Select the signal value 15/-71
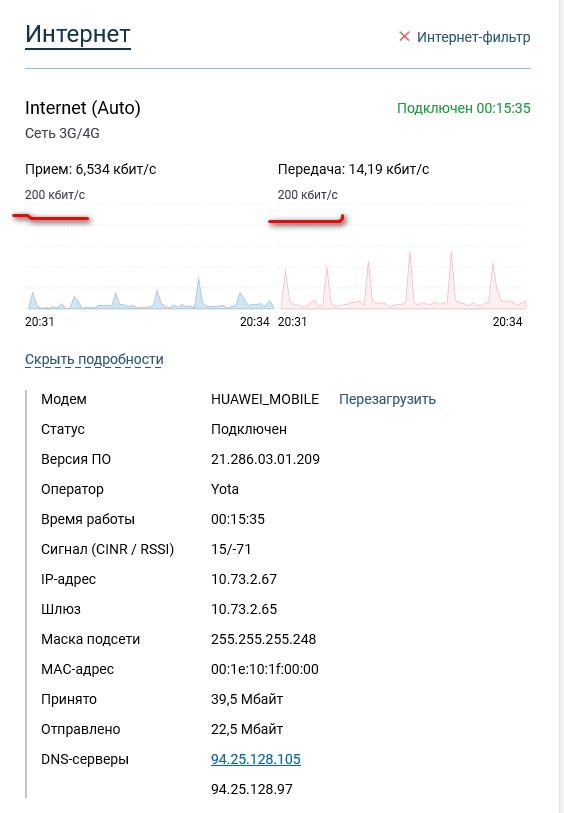Screen dimensions: 564x813 [x=231, y=549]
